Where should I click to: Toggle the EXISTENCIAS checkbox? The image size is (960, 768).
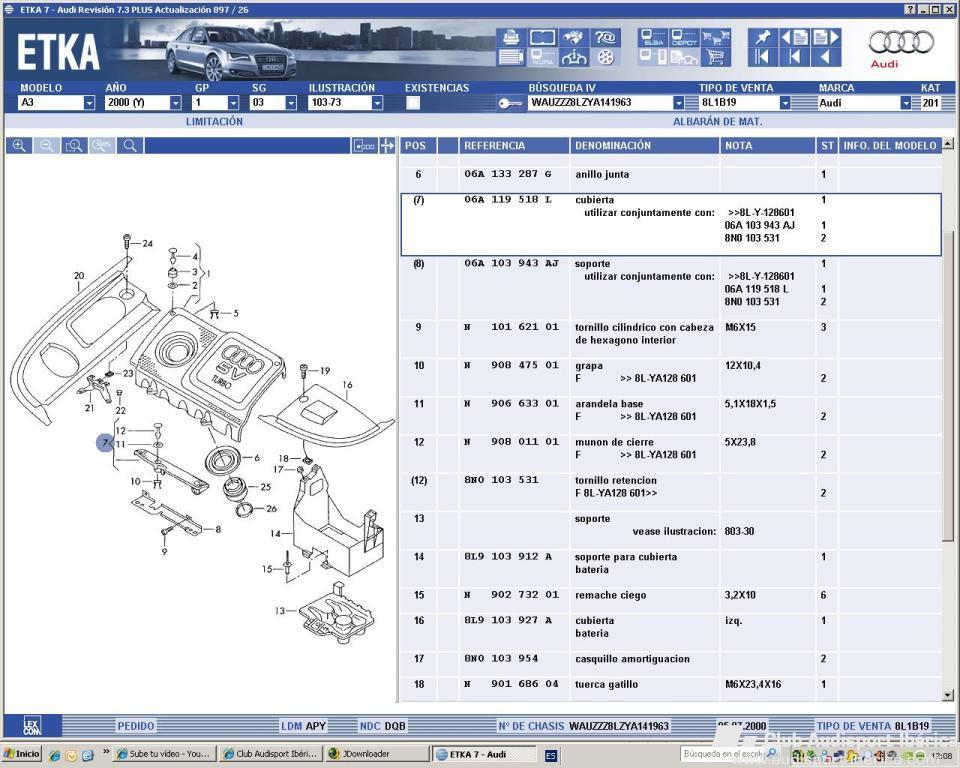413,103
